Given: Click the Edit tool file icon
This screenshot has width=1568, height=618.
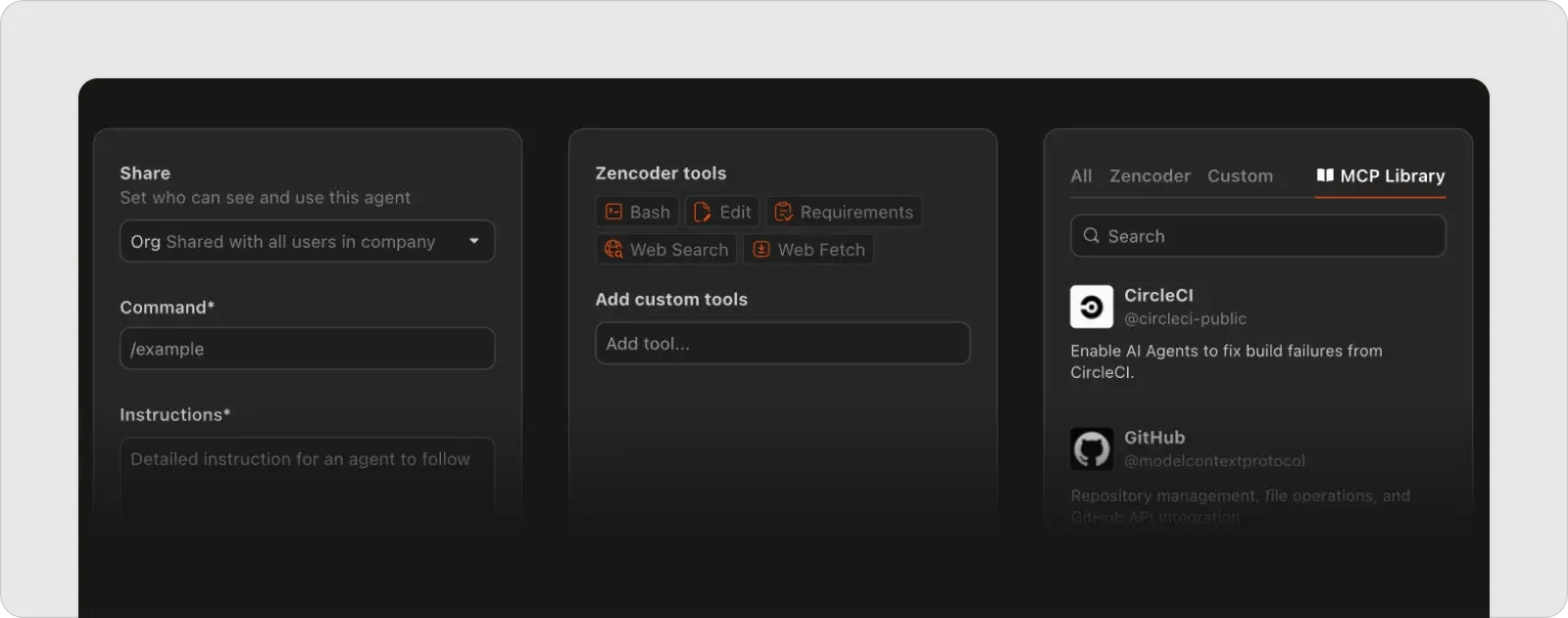Looking at the screenshot, I should pos(703,212).
